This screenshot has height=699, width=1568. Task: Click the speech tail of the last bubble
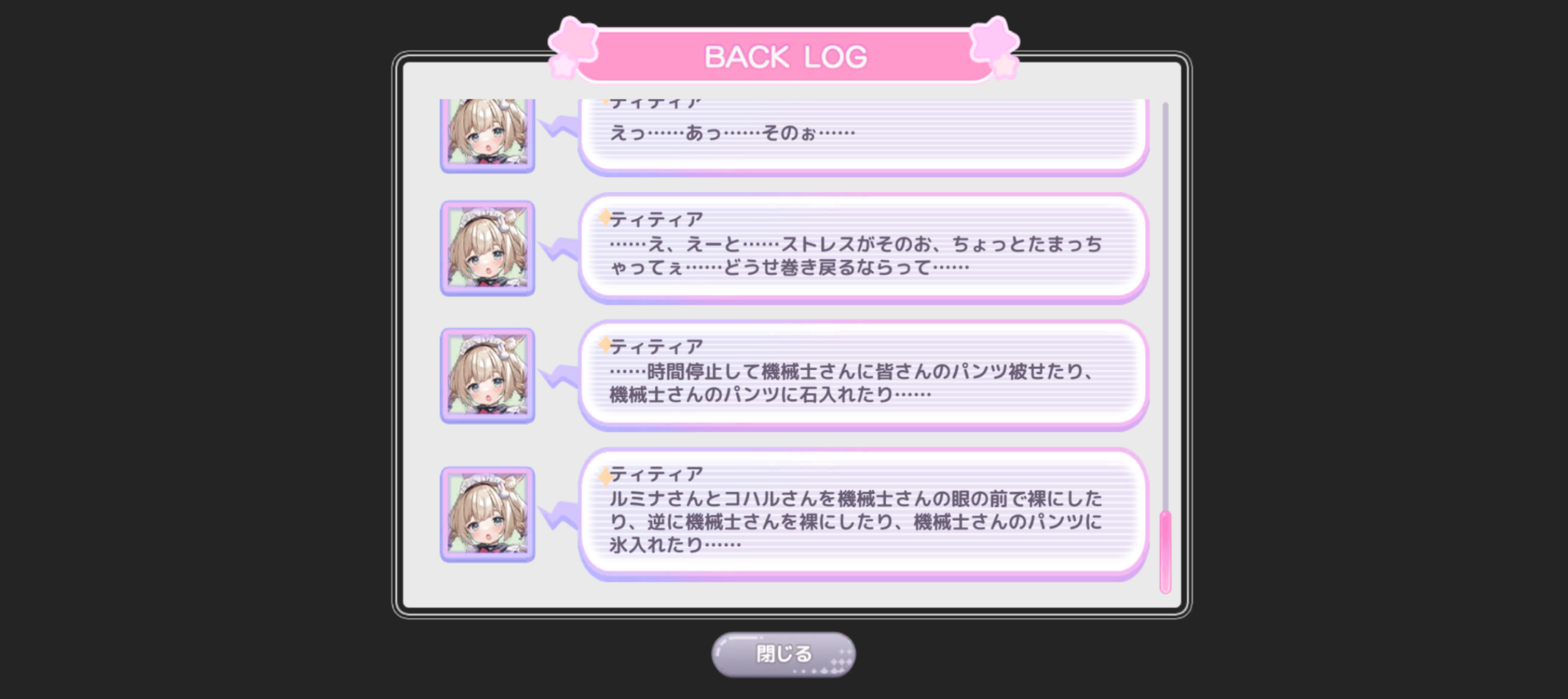click(x=559, y=516)
